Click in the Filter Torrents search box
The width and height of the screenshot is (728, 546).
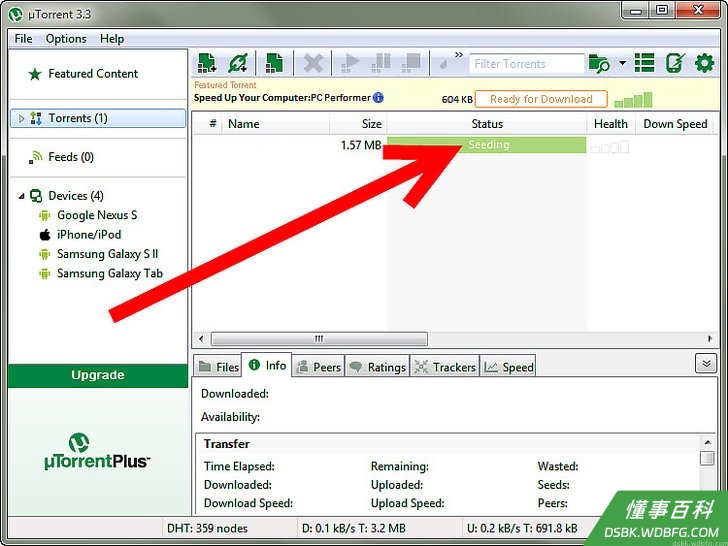click(526, 64)
